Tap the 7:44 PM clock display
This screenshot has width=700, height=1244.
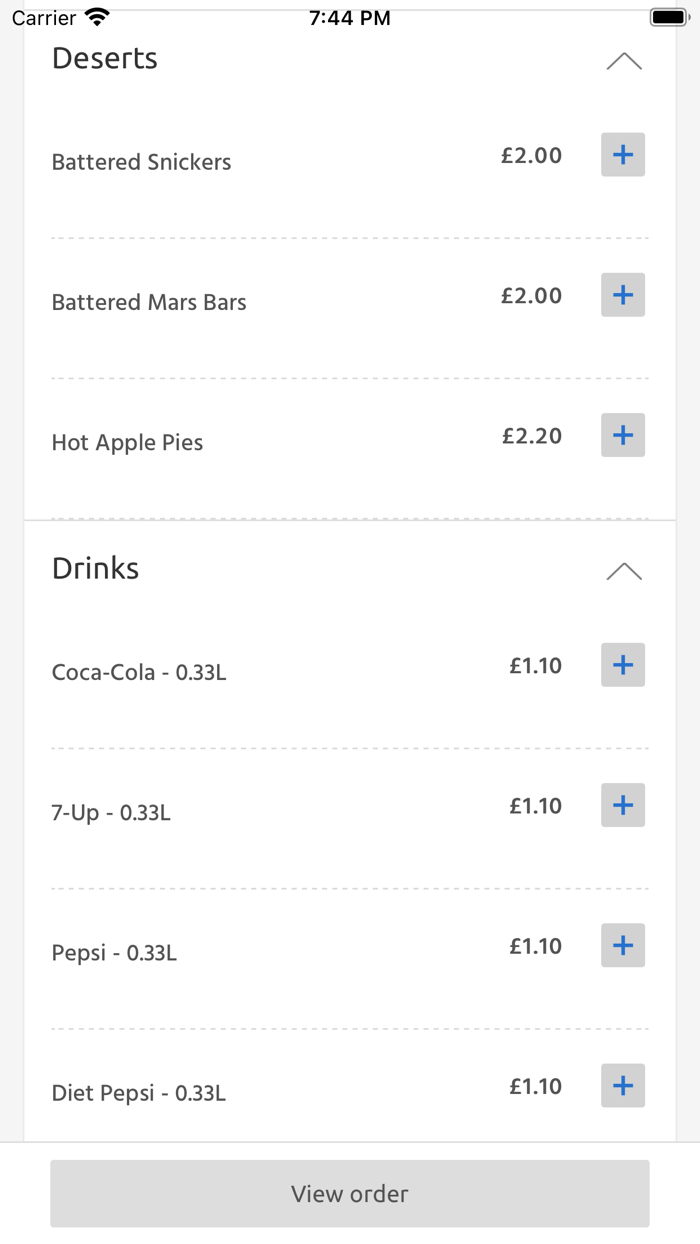click(348, 15)
